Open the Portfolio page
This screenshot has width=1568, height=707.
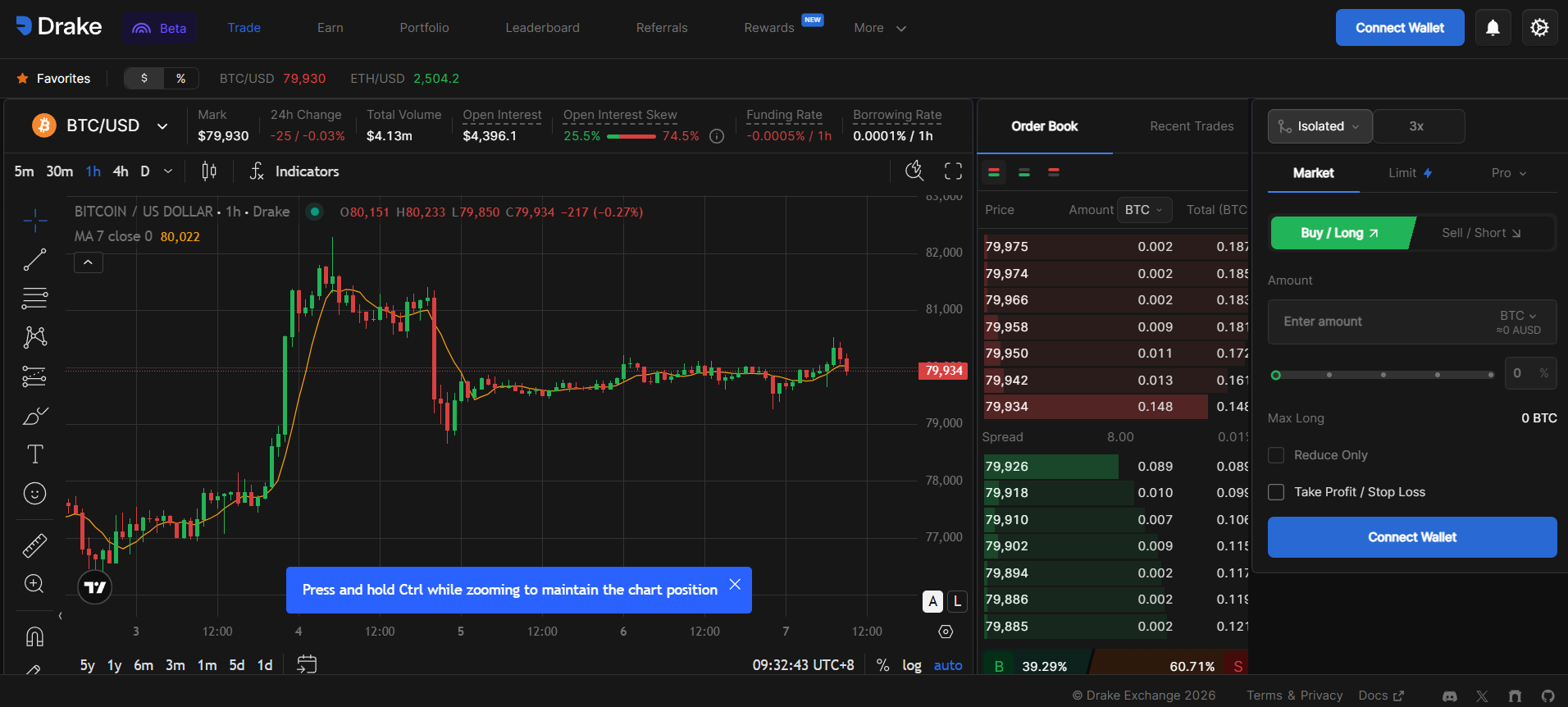point(425,28)
